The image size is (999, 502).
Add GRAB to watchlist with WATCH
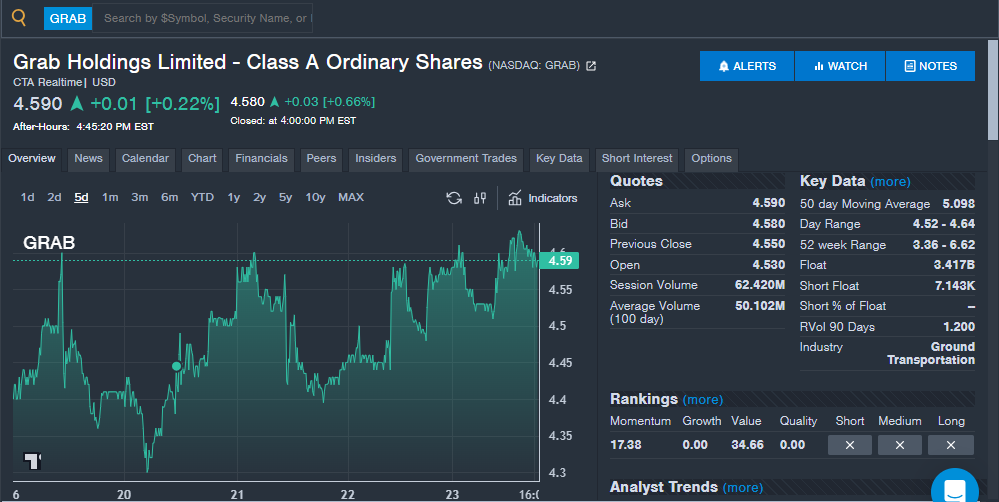click(840, 66)
